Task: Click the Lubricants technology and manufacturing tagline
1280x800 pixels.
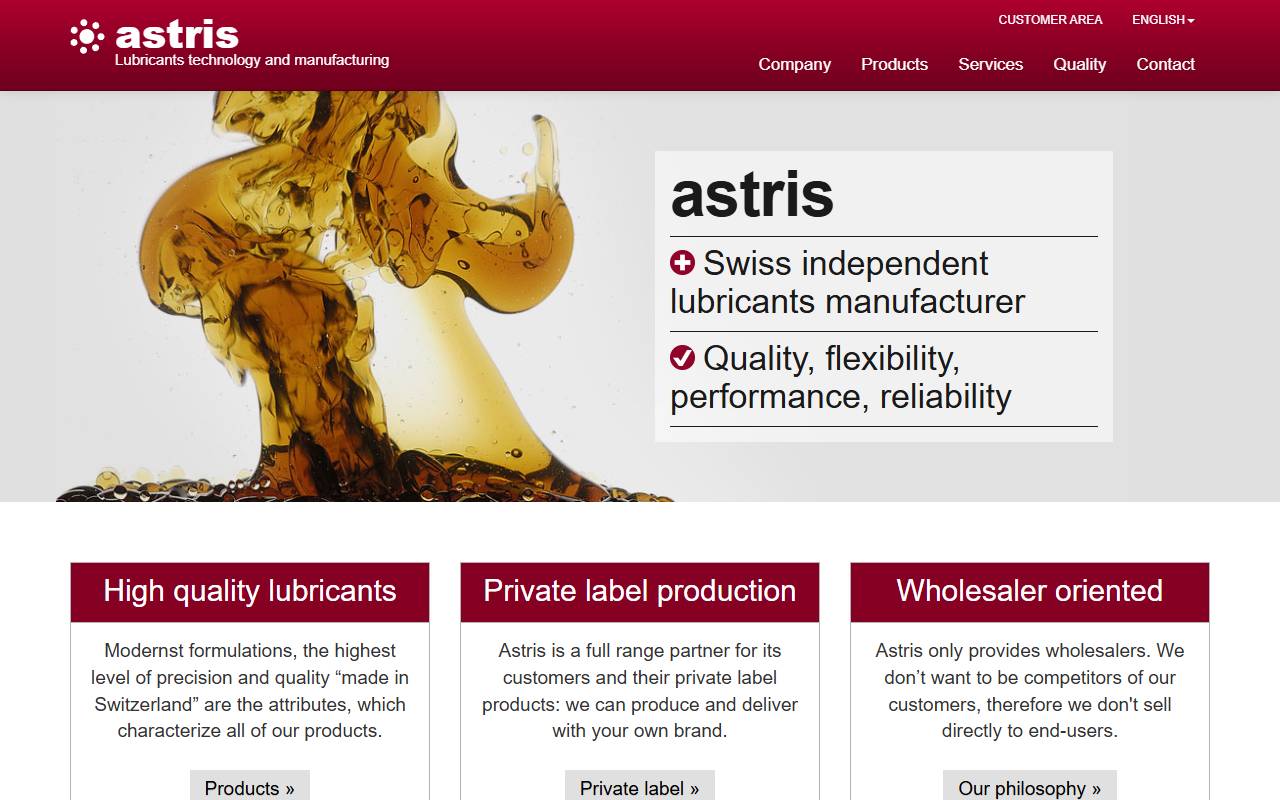Action: tap(252, 60)
